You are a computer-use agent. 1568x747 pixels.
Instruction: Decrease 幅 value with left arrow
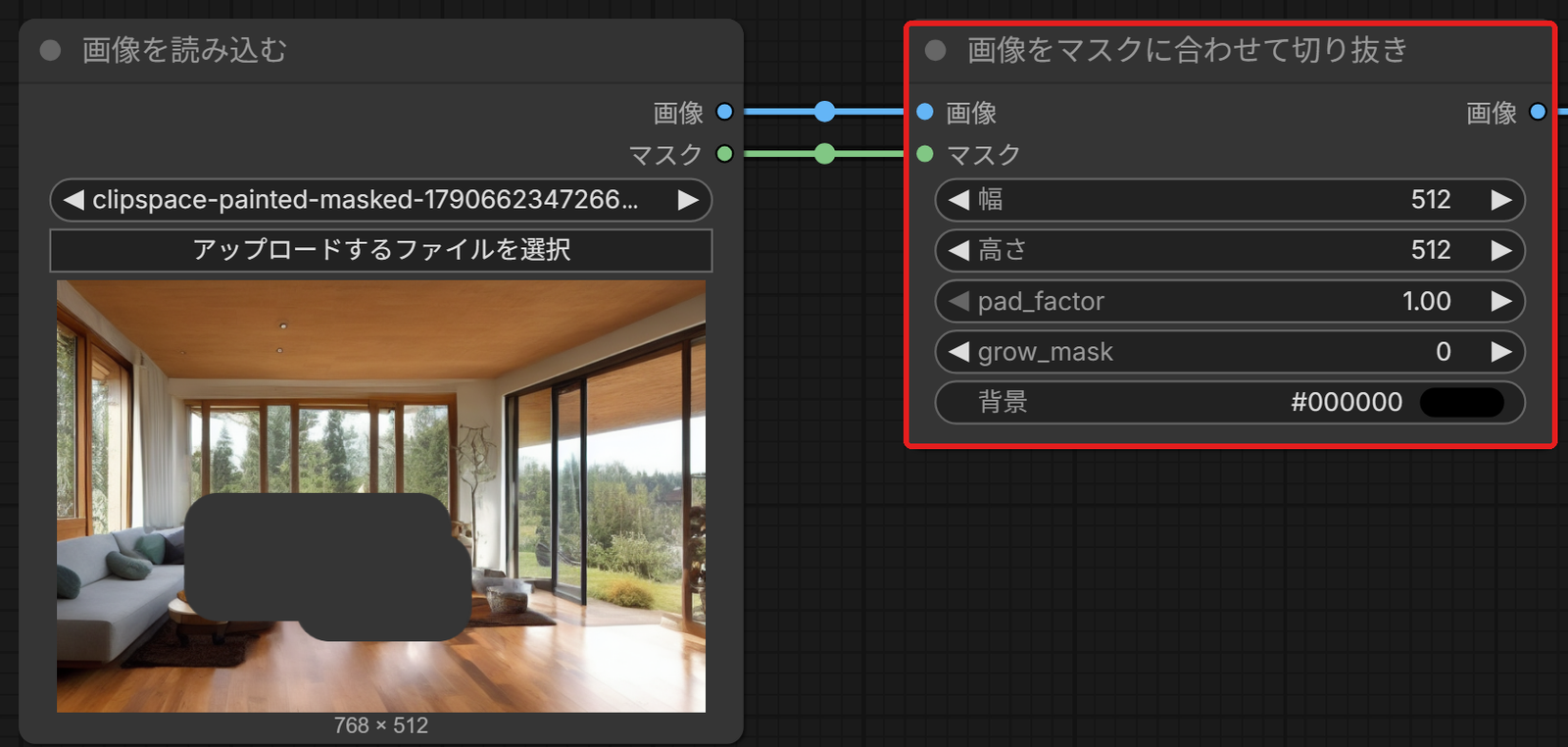(x=958, y=200)
